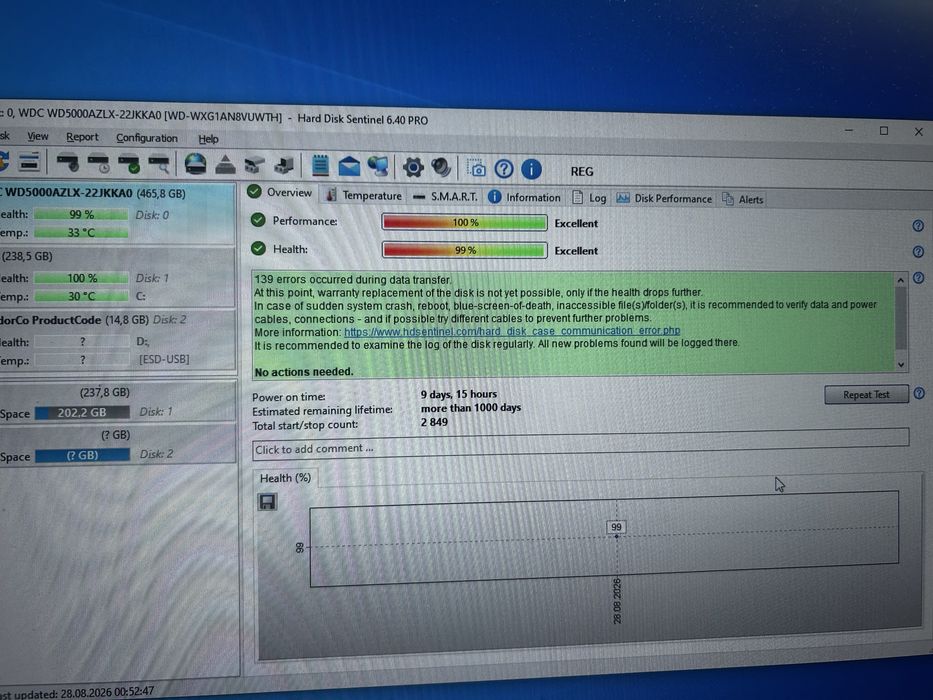Image resolution: width=933 pixels, height=700 pixels.
Task: Click the 202,2 GB free space bar
Action: [x=82, y=412]
